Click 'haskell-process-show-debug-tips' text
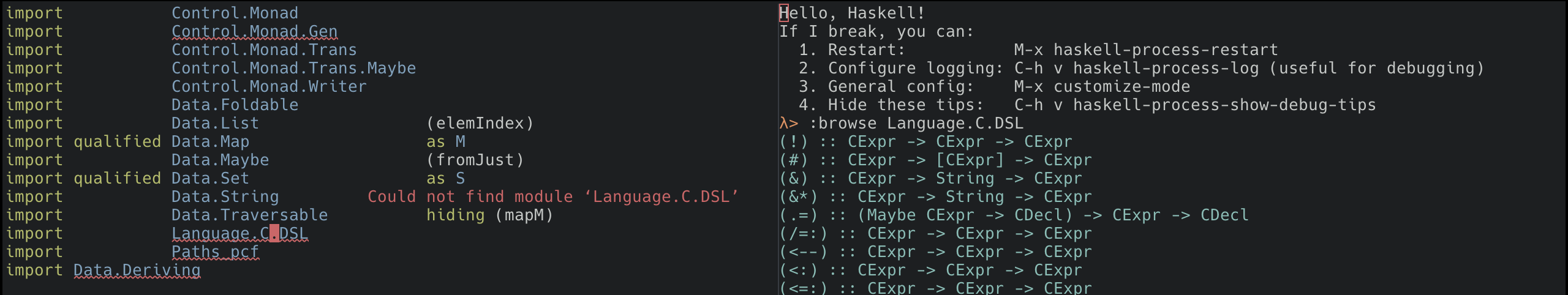Image resolution: width=1568 pixels, height=295 pixels. coord(1224,105)
